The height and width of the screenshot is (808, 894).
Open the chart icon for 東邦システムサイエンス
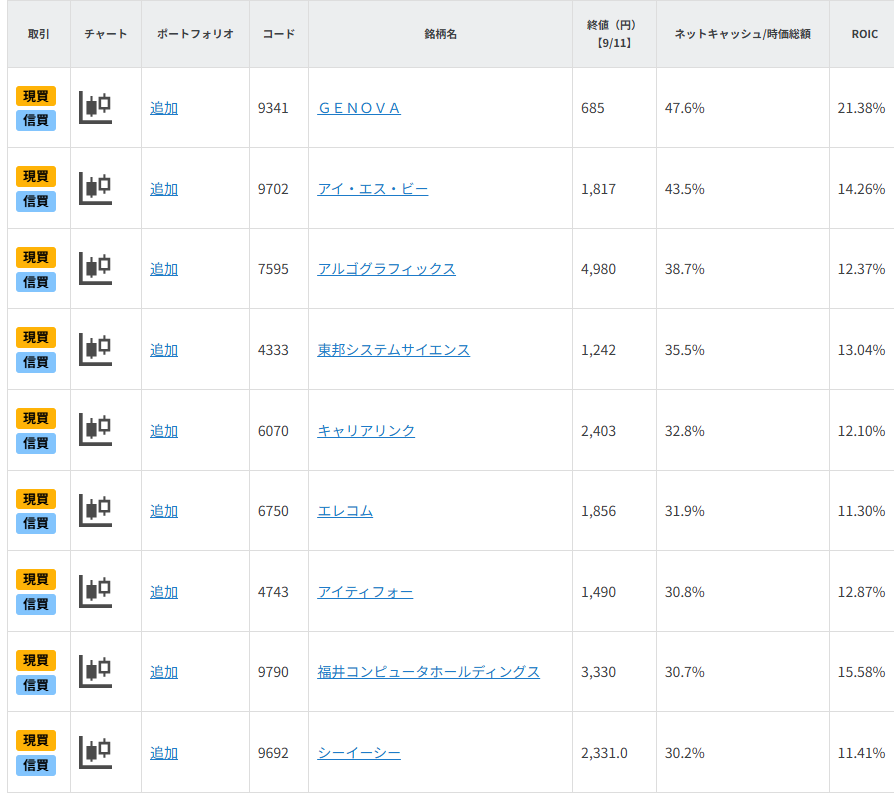95,349
